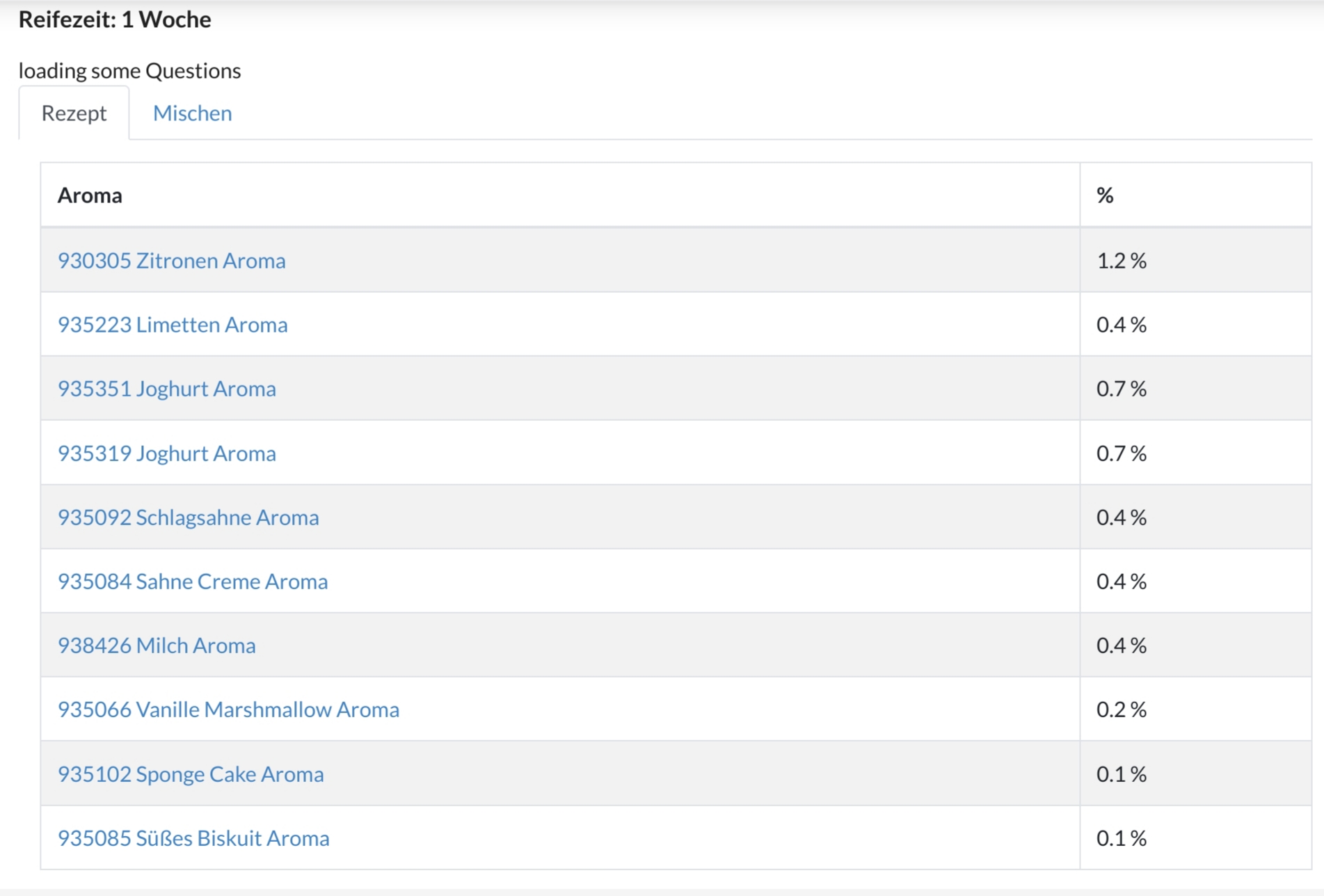Click the 935319 Joghurt Aroma link
The height and width of the screenshot is (896, 1324).
[x=166, y=453]
